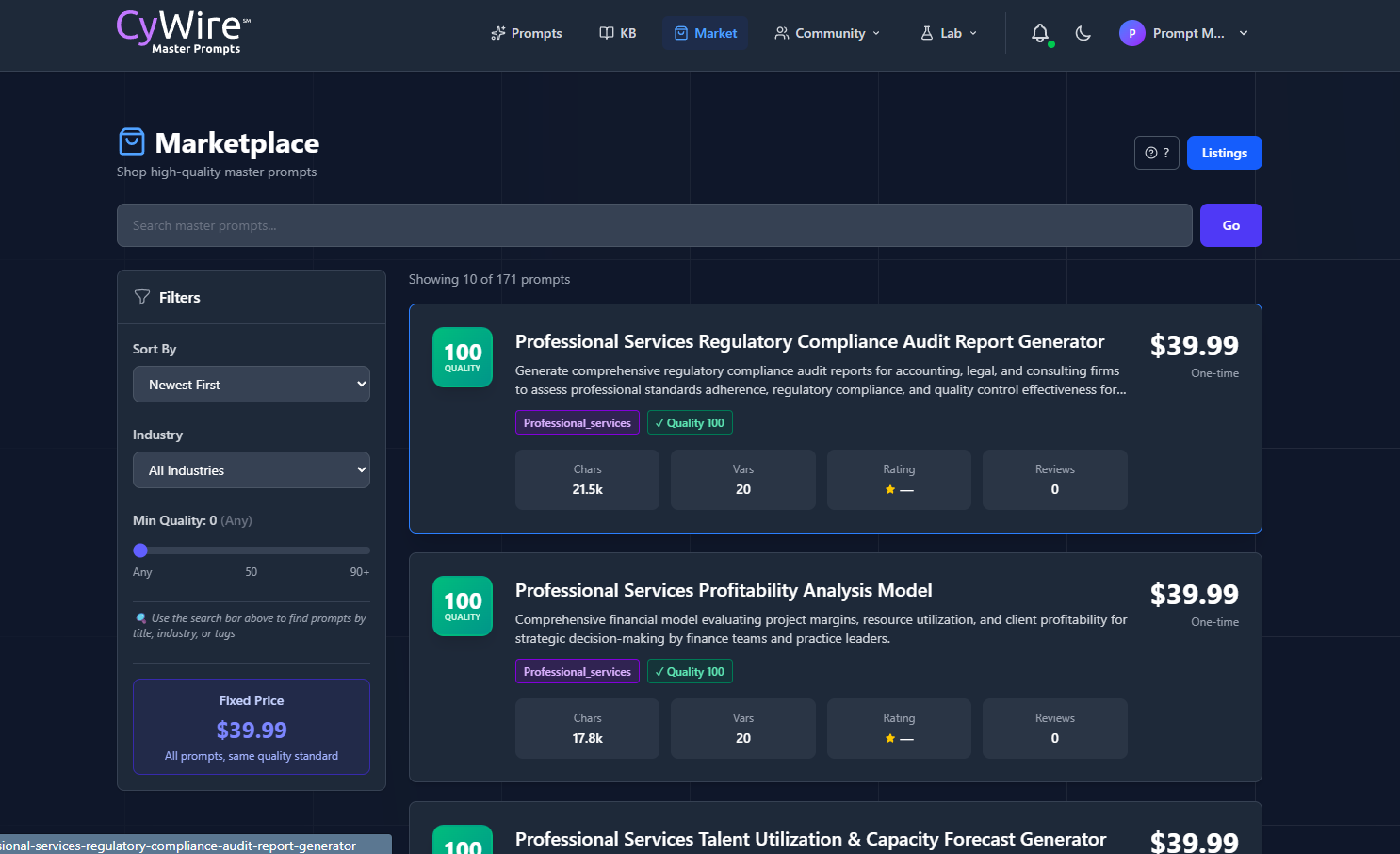The image size is (1400, 854).
Task: Open Professional Services Talent Utilization & Capacity Forecast Generator
Action: tap(811, 839)
